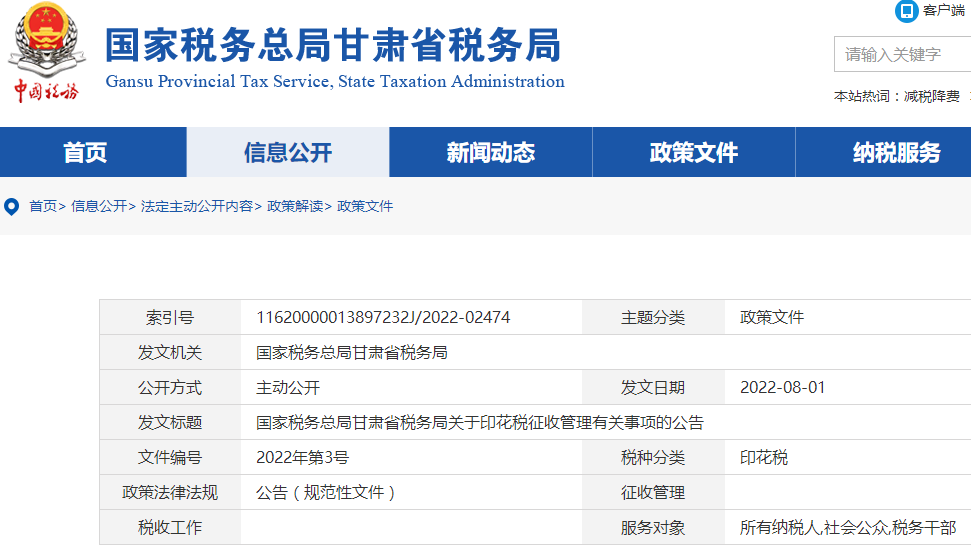Click the red 中国税务 calligraphy logo
Screen dimensions: 971x555
click(45, 91)
